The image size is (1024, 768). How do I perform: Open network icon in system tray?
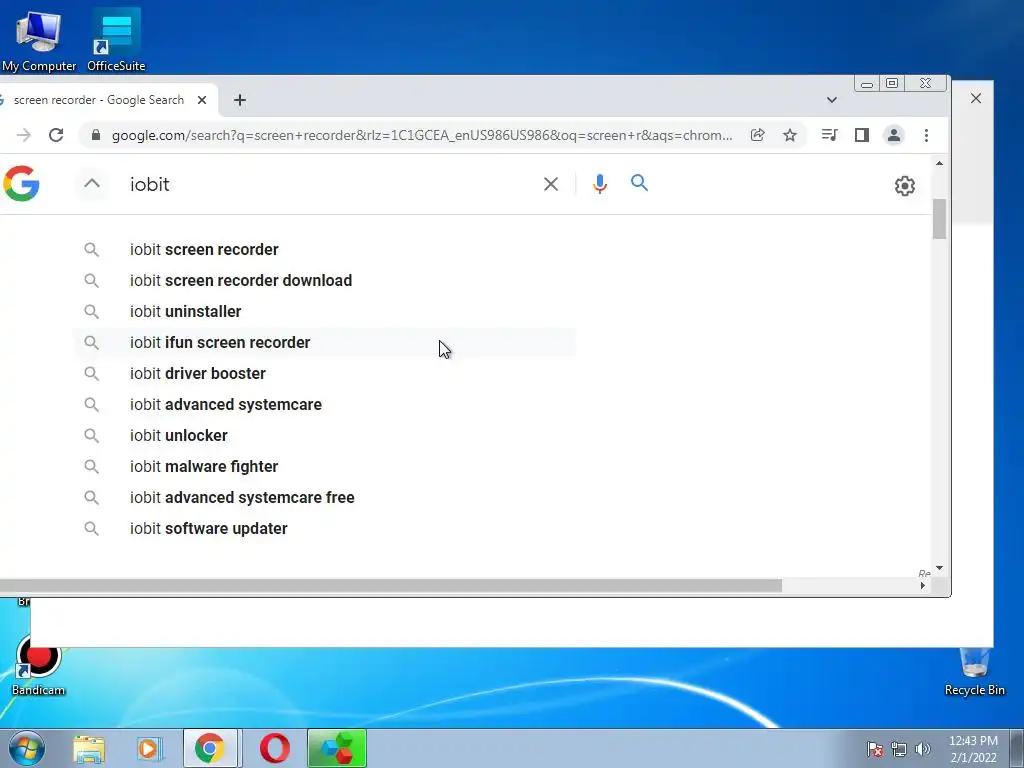coord(899,749)
